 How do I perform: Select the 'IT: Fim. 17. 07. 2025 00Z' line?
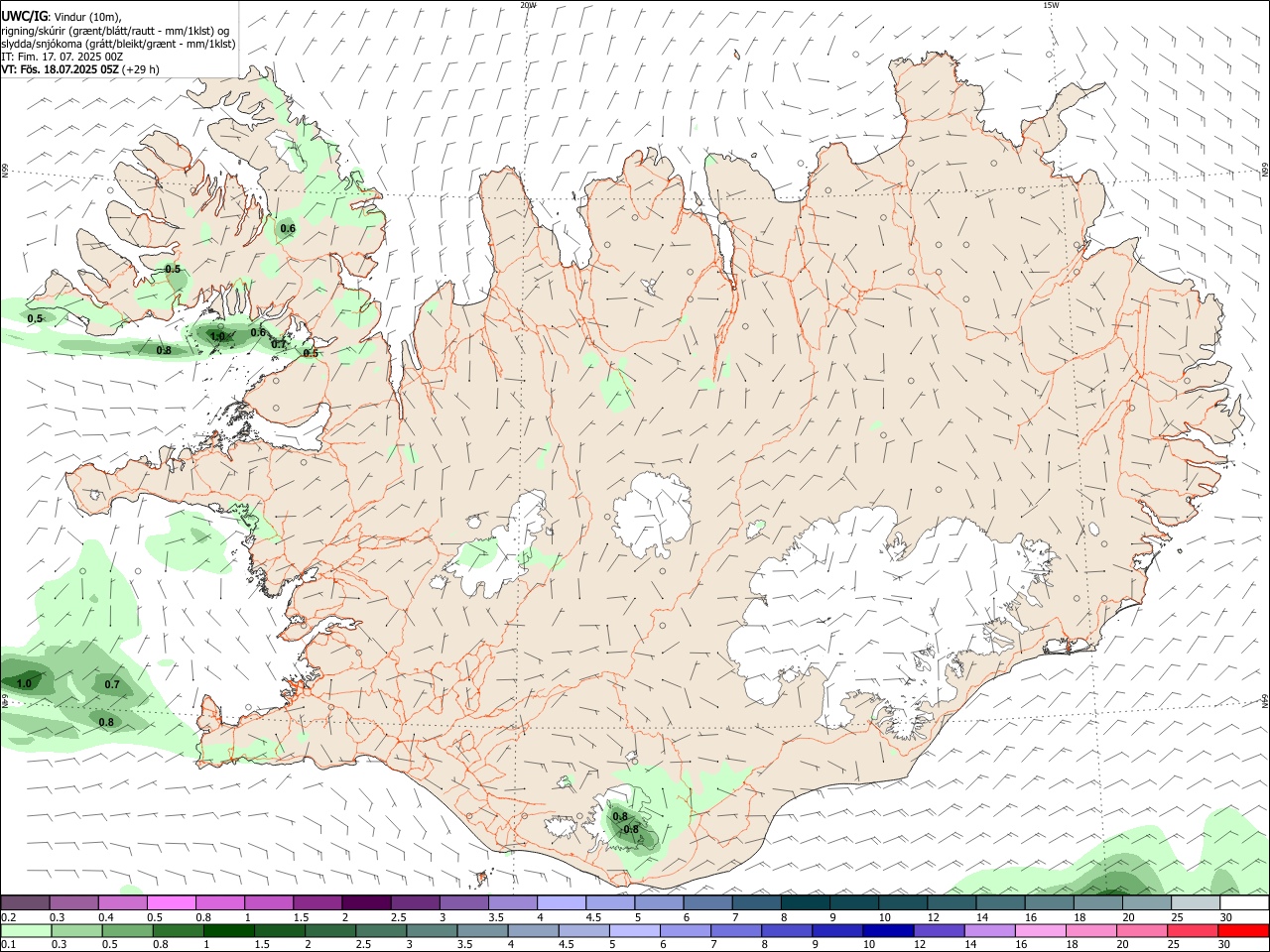(x=62, y=57)
